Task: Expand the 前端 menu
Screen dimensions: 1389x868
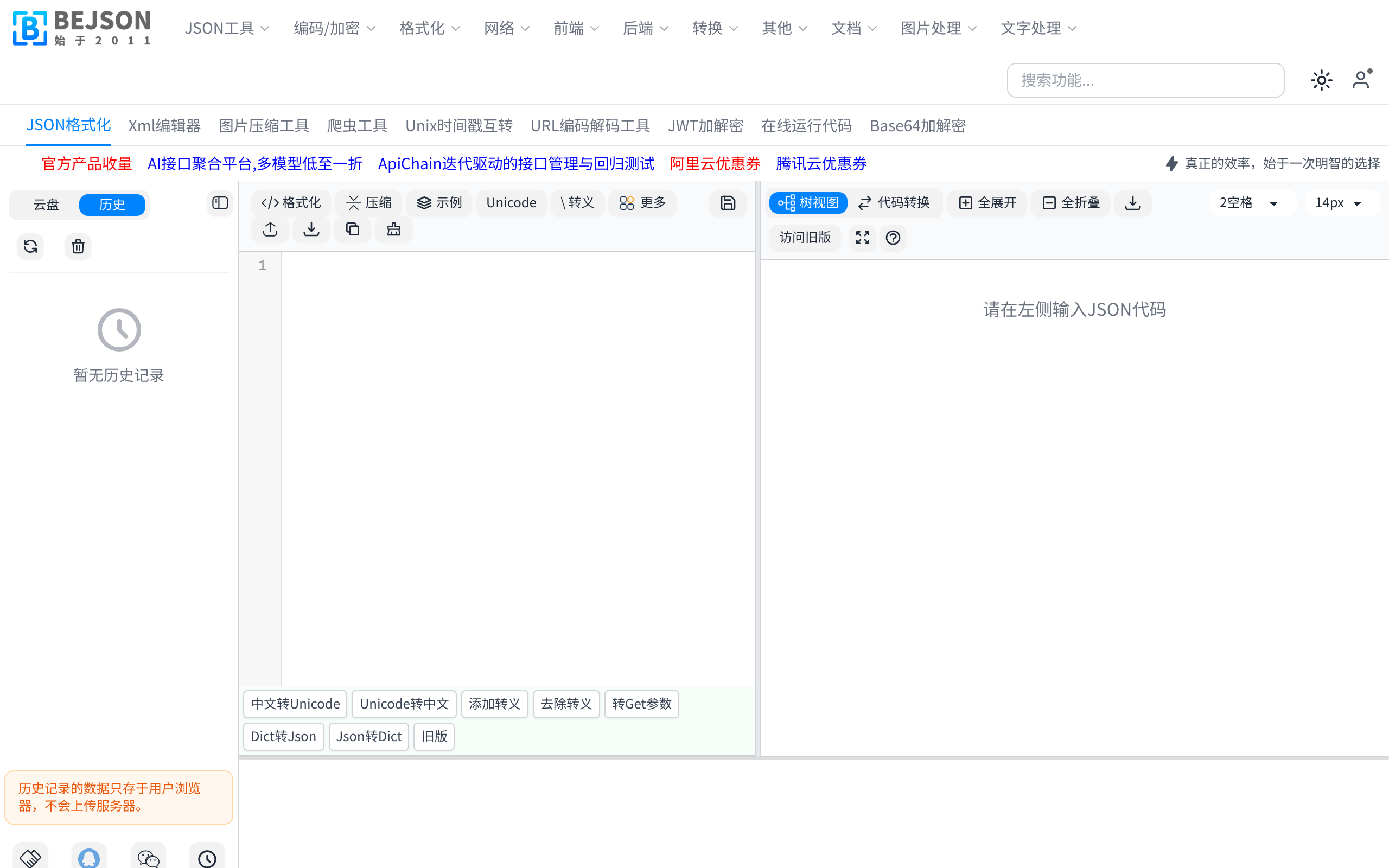Action: (x=576, y=28)
